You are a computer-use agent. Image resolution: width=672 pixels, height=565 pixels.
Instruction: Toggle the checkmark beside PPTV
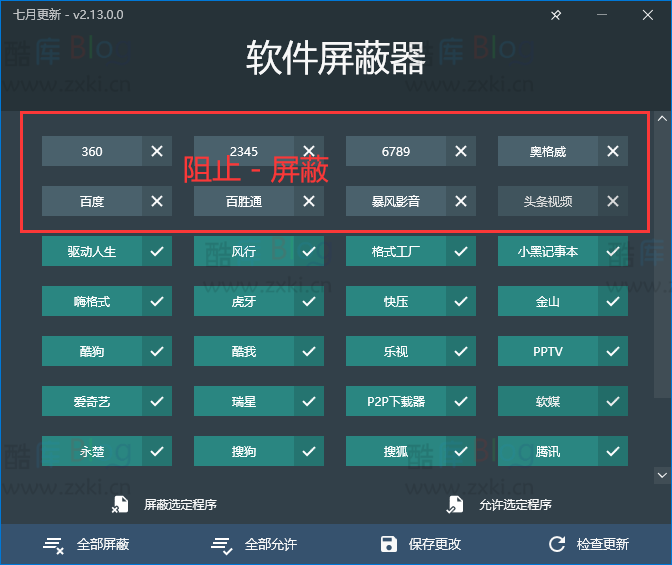coord(613,351)
